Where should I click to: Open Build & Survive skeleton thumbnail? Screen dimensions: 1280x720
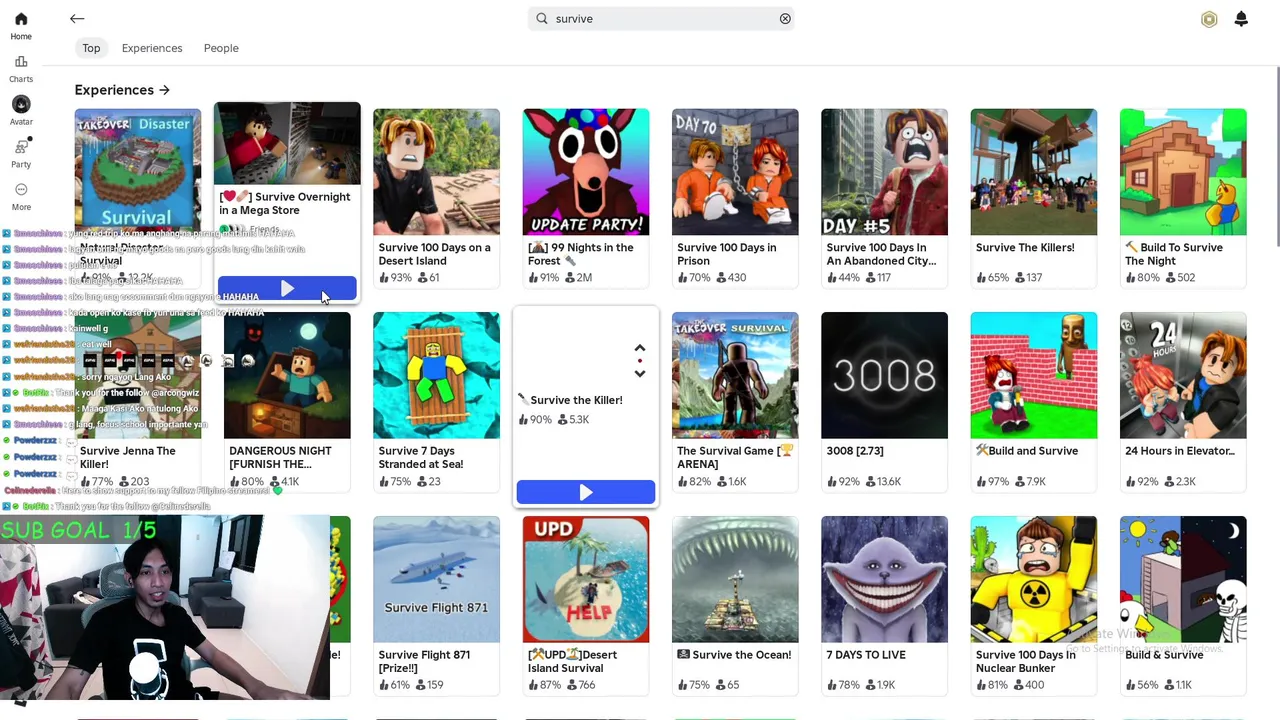1183,579
